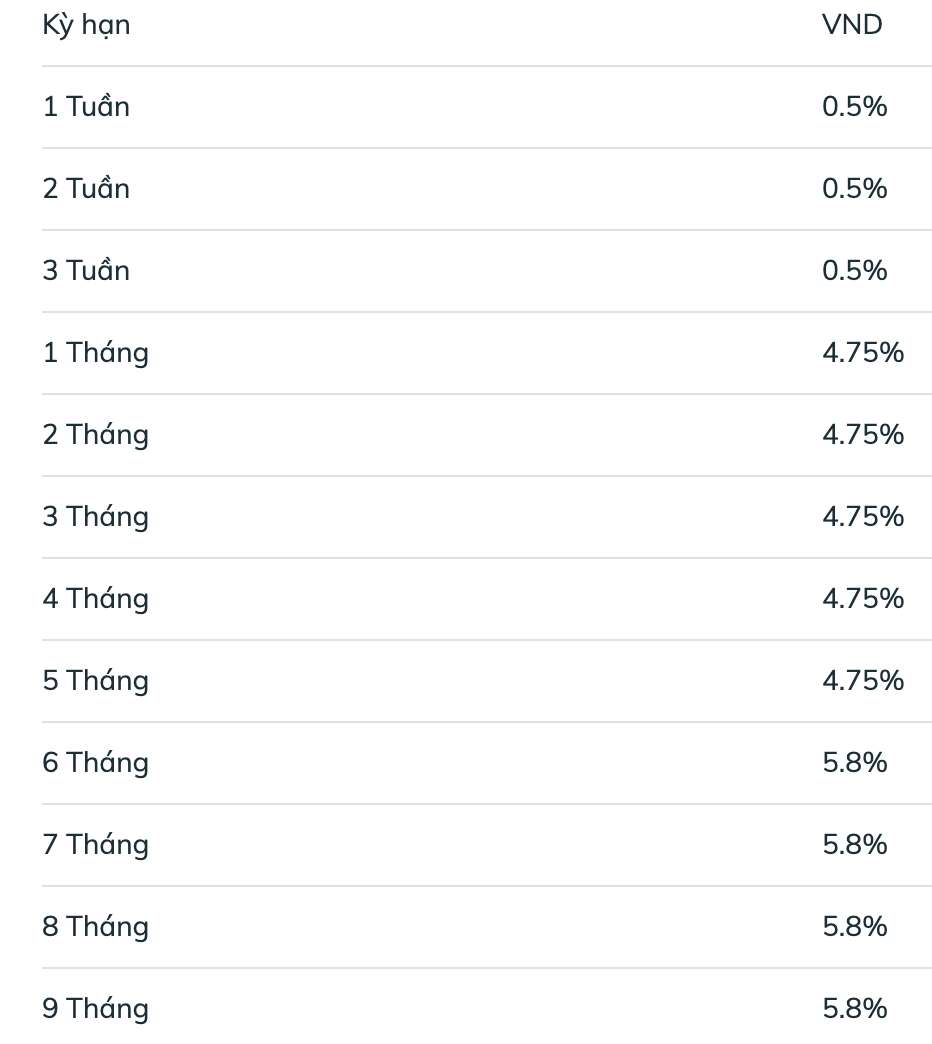Select the 1 Tháng term label
Screen dimensions: 932x1044
pyautogui.click(x=95, y=353)
